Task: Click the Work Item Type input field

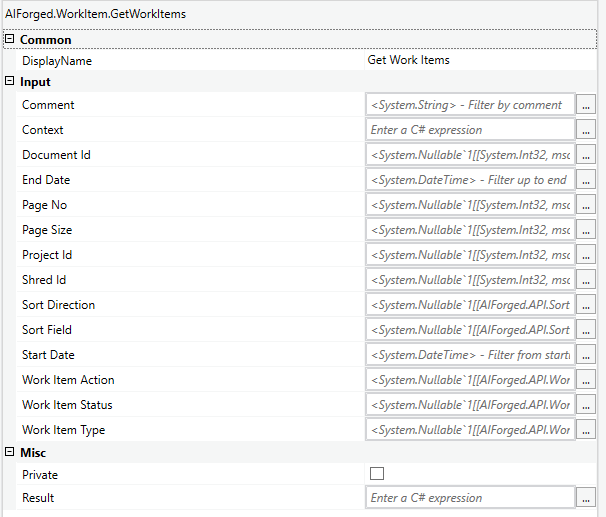Action: click(x=470, y=429)
